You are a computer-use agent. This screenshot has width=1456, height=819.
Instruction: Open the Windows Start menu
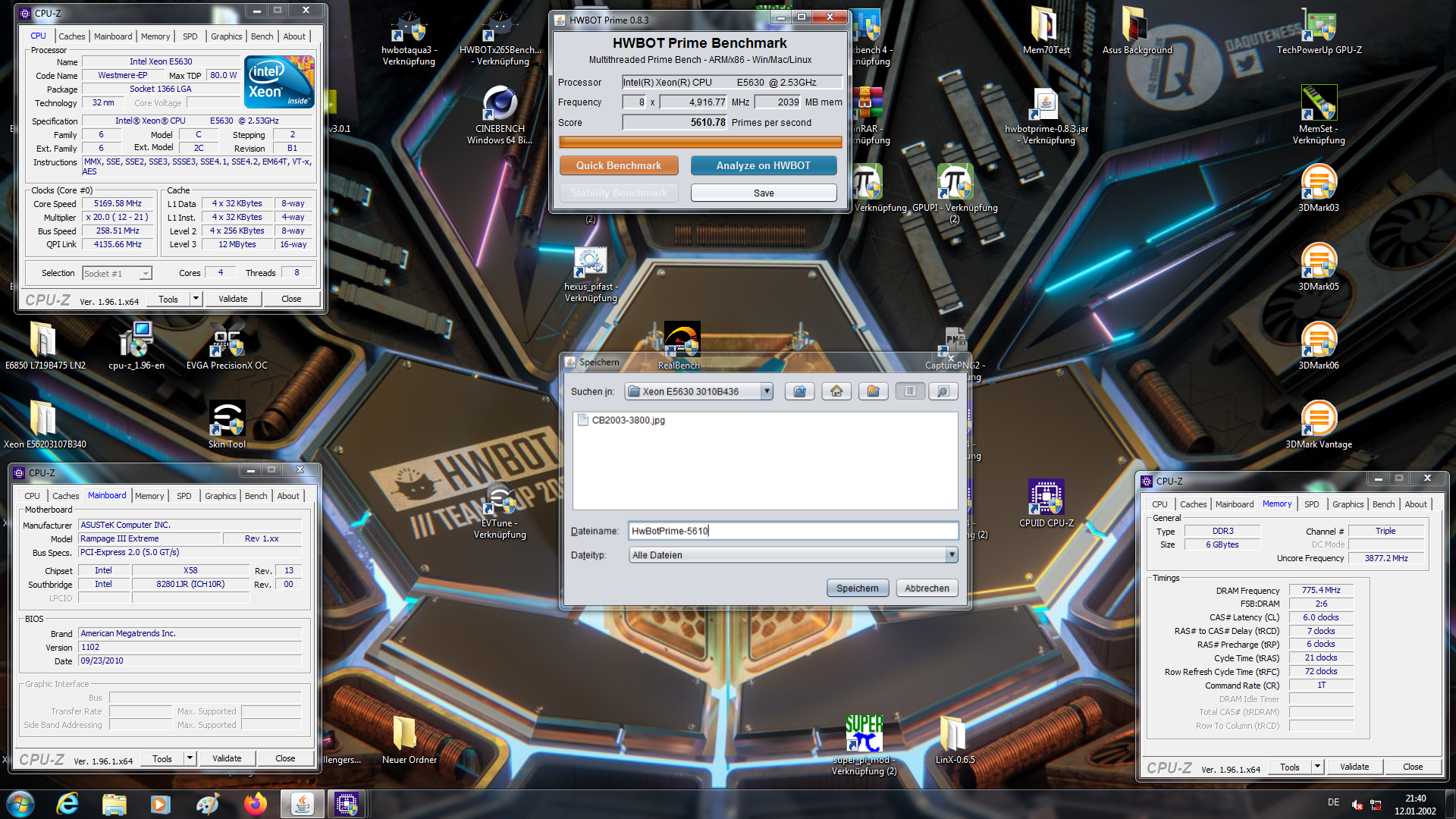(20, 804)
